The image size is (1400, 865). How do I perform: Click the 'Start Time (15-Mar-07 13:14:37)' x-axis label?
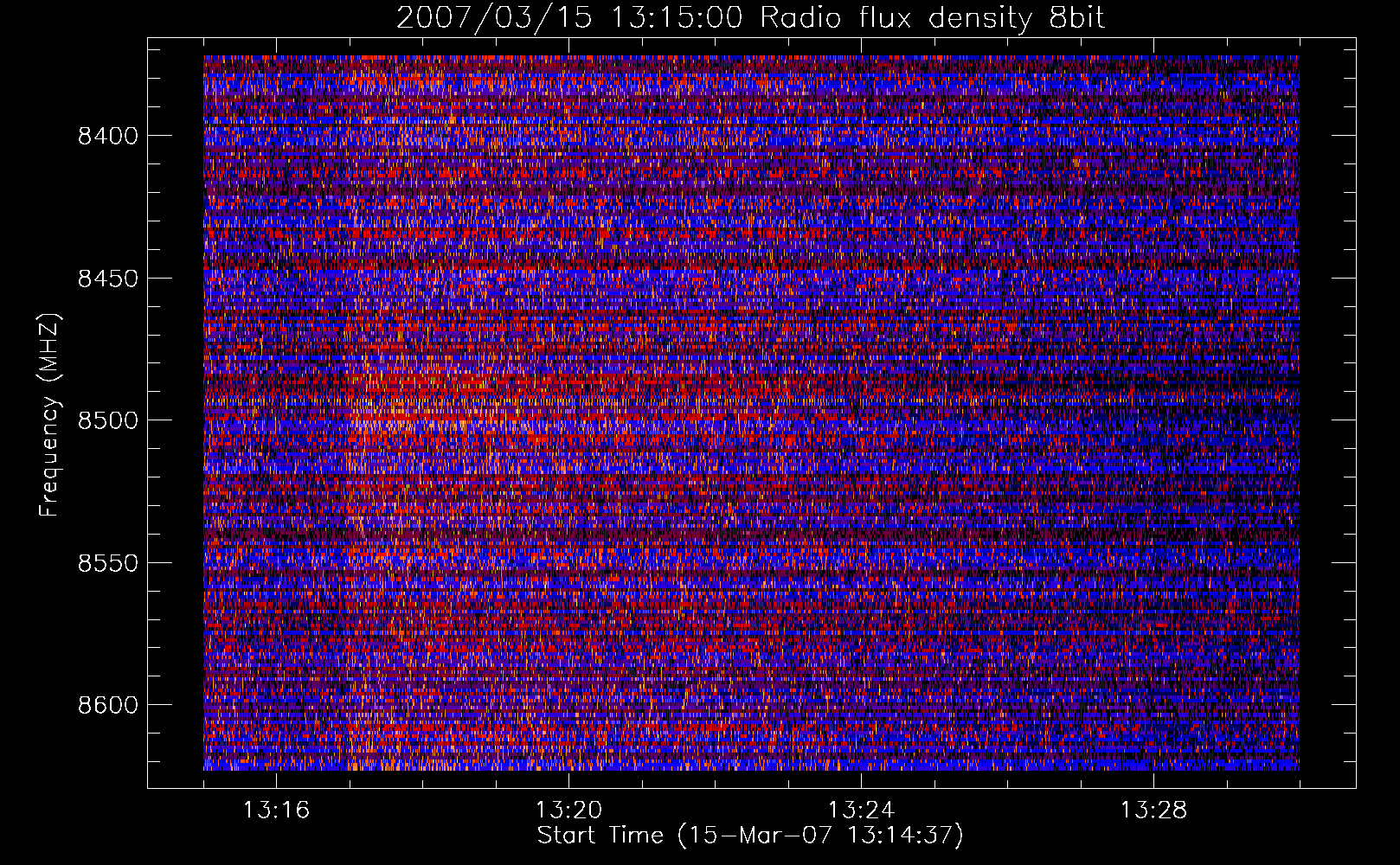(750, 836)
